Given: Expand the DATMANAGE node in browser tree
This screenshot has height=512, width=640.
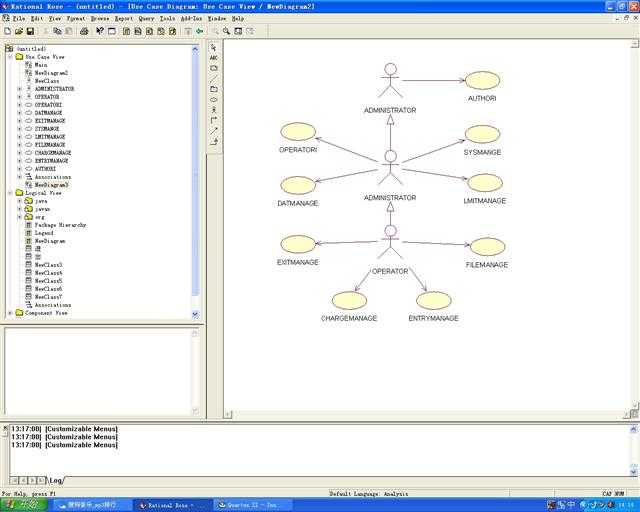Looking at the screenshot, I should (x=19, y=113).
